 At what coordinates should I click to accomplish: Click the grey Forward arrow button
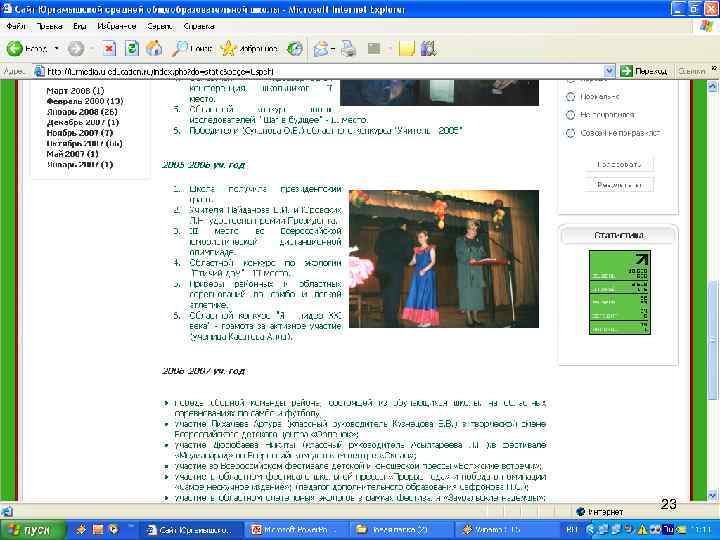pos(76,48)
